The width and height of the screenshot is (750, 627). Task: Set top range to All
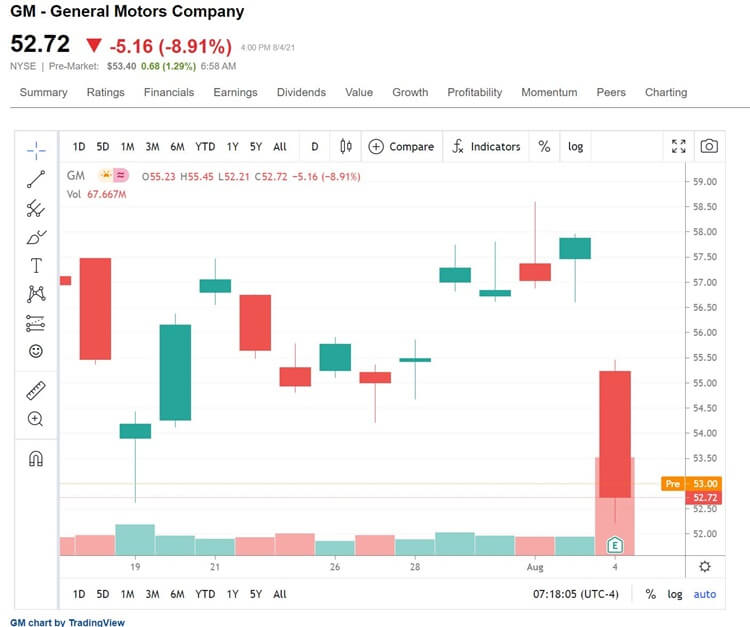pos(280,147)
